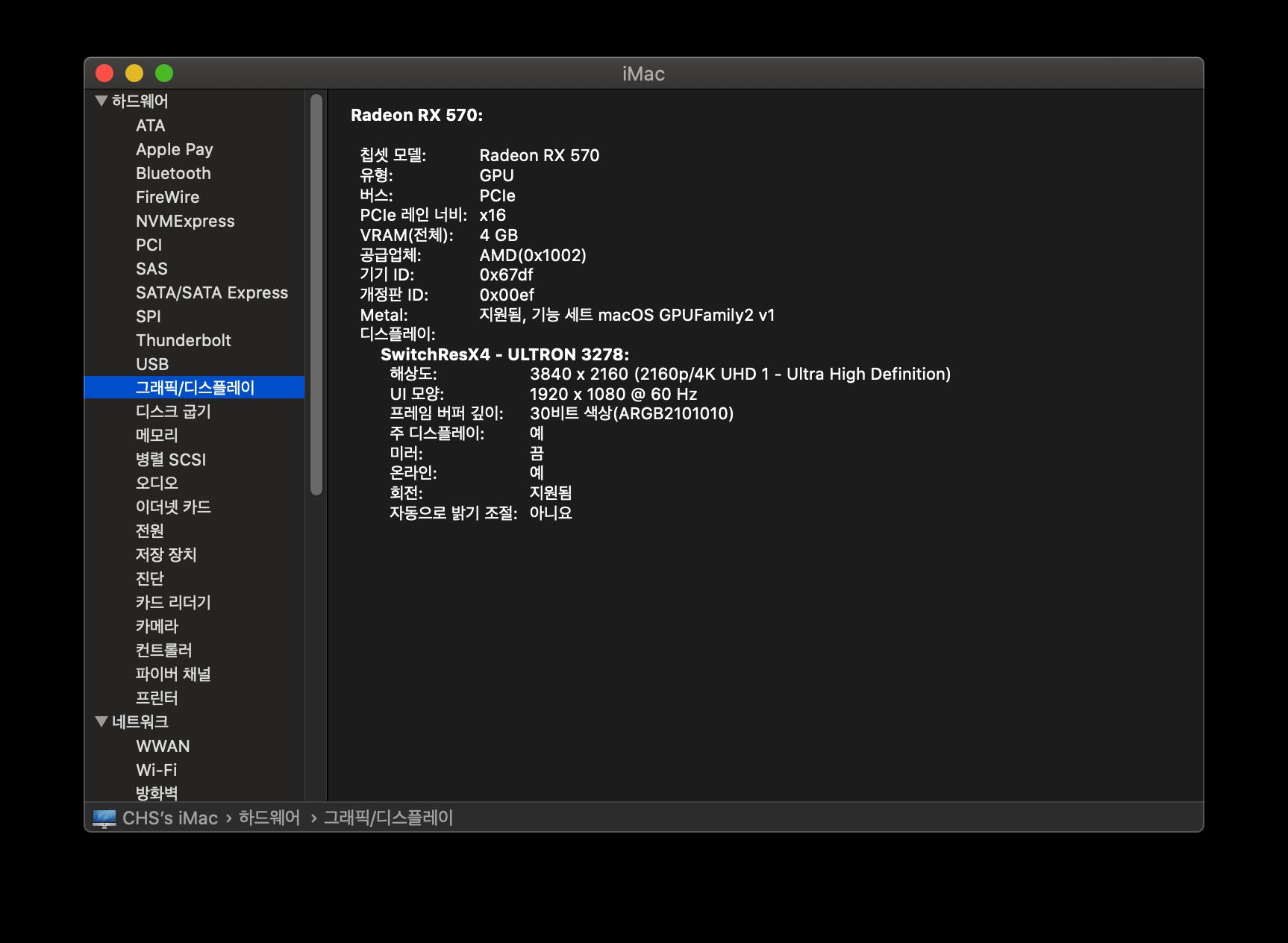Screen dimensions: 1288x943
Task: Select 그래픽/디스플레이 highlighted row
Action: [x=195, y=387]
